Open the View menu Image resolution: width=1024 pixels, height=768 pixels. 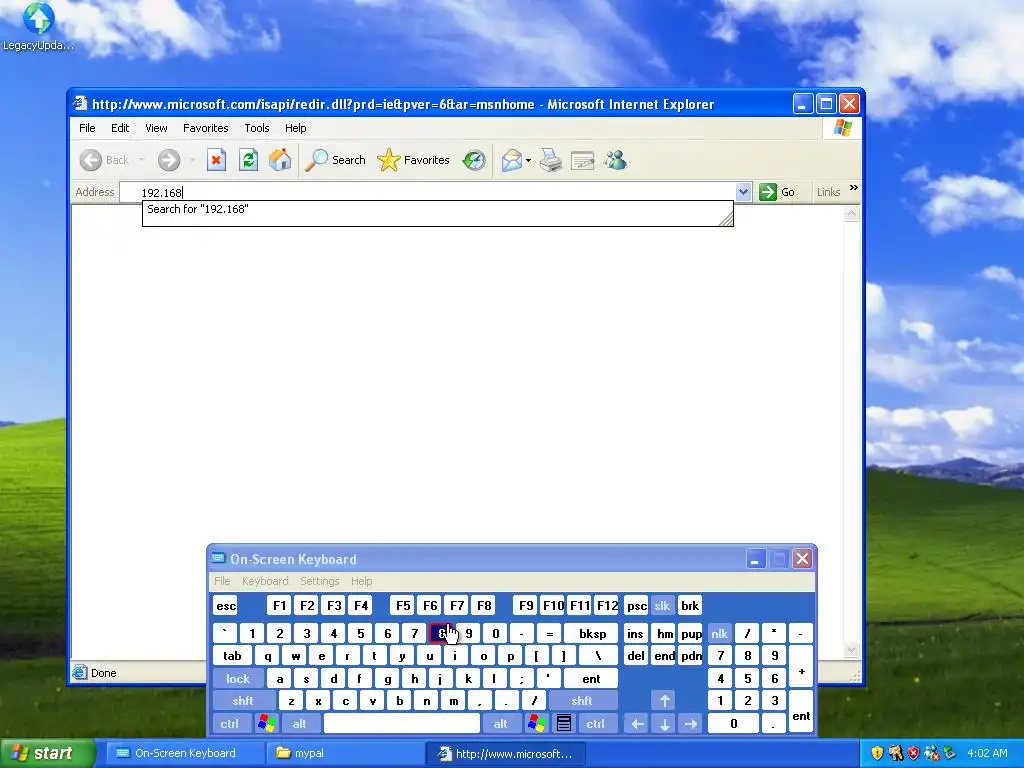156,128
